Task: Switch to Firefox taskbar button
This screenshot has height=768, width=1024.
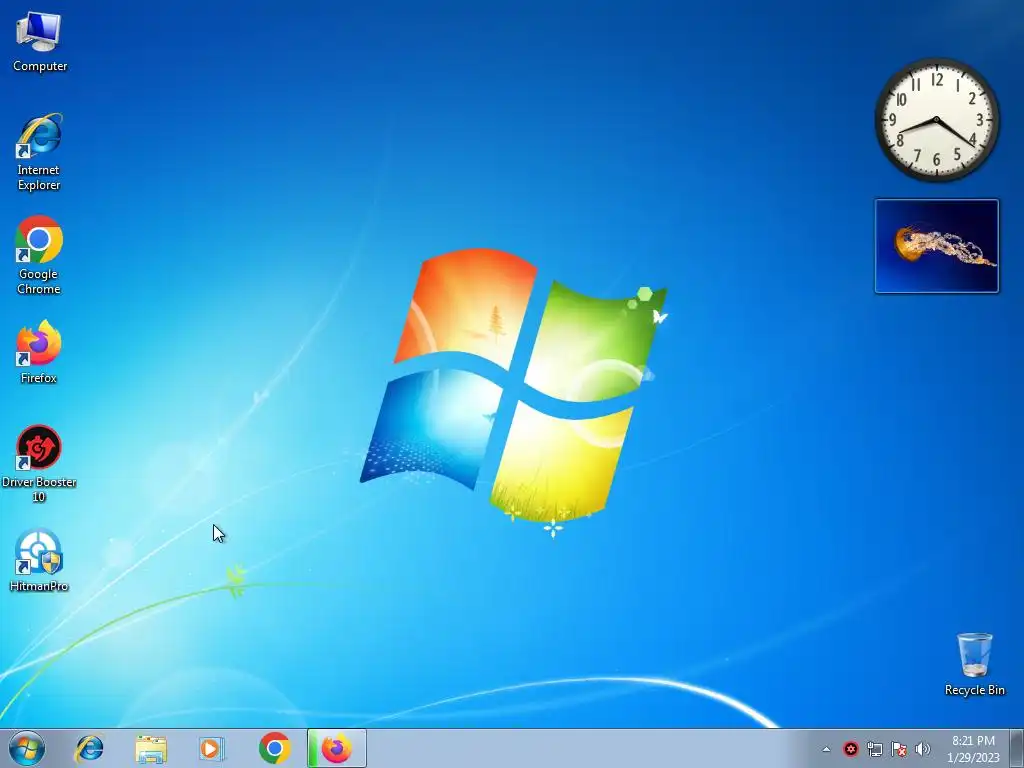Action: pos(336,748)
